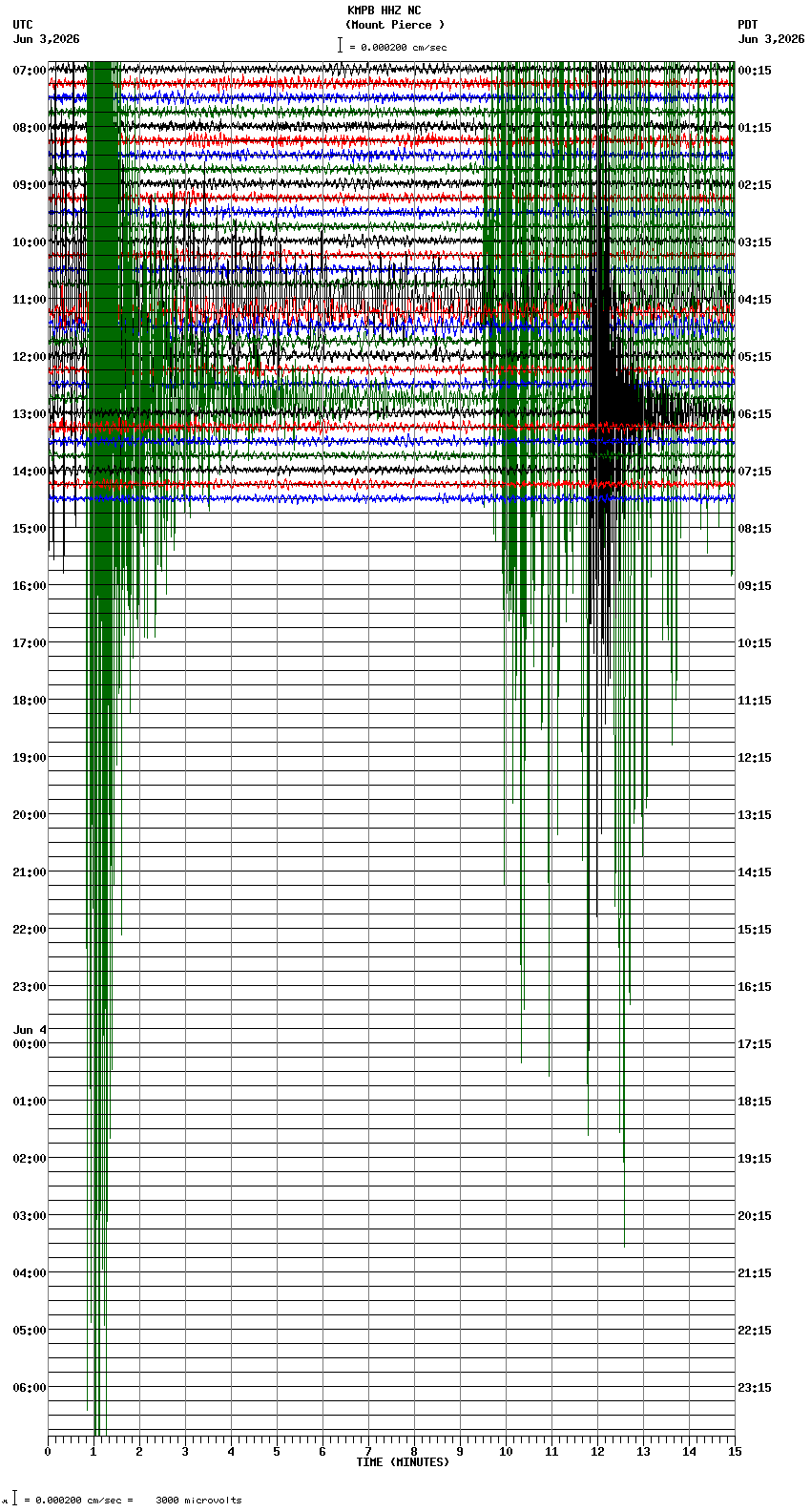Viewport: 811px width, 1512px height.
Task: Click the '00:00' UTC time label
Action: [x=30, y=1044]
